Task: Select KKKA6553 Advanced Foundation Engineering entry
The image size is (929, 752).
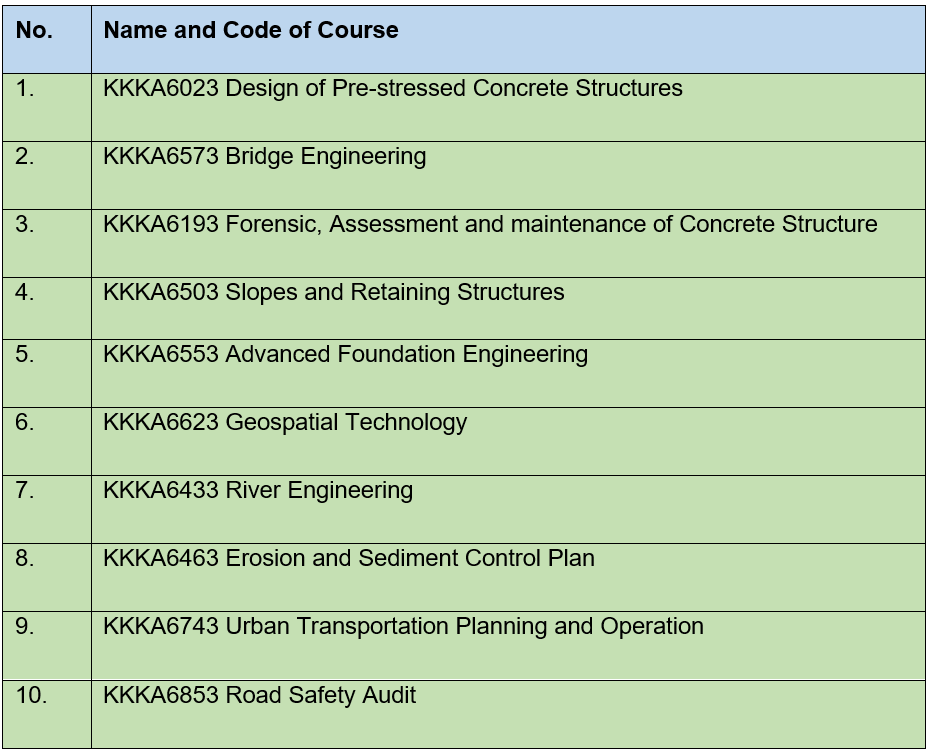Action: tap(345, 355)
